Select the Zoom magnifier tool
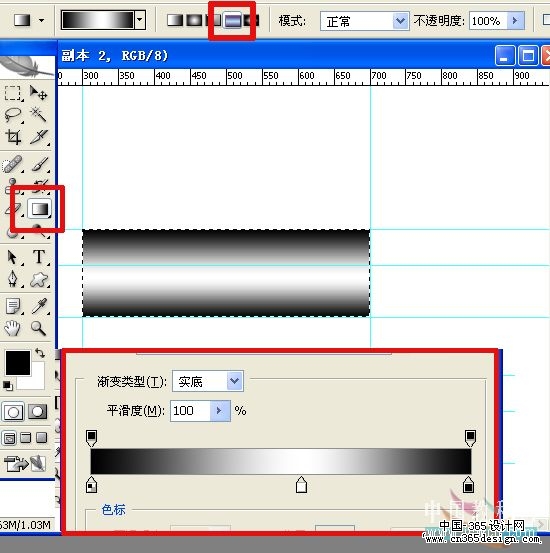 click(38, 328)
